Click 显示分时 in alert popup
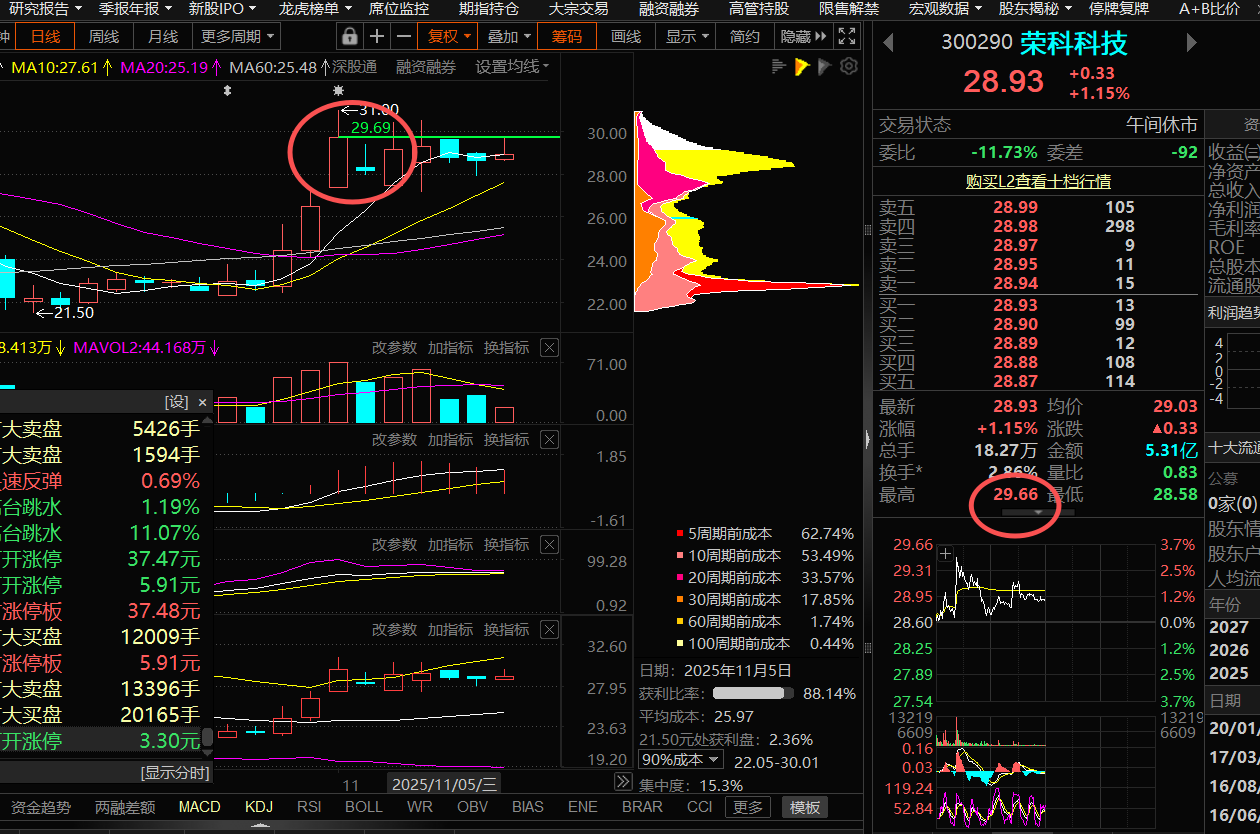This screenshot has height=834, width=1260. tap(177, 772)
